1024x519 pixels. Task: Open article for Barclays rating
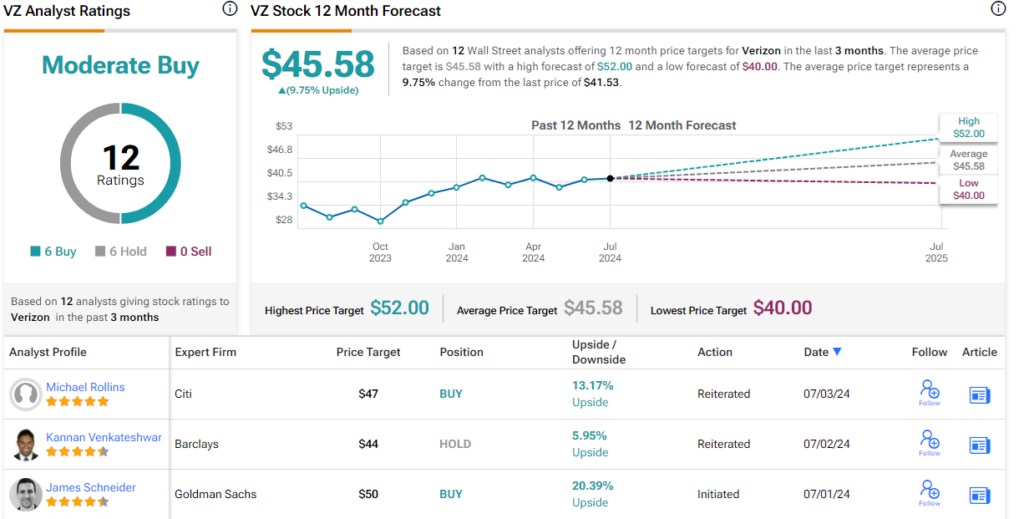point(979,445)
